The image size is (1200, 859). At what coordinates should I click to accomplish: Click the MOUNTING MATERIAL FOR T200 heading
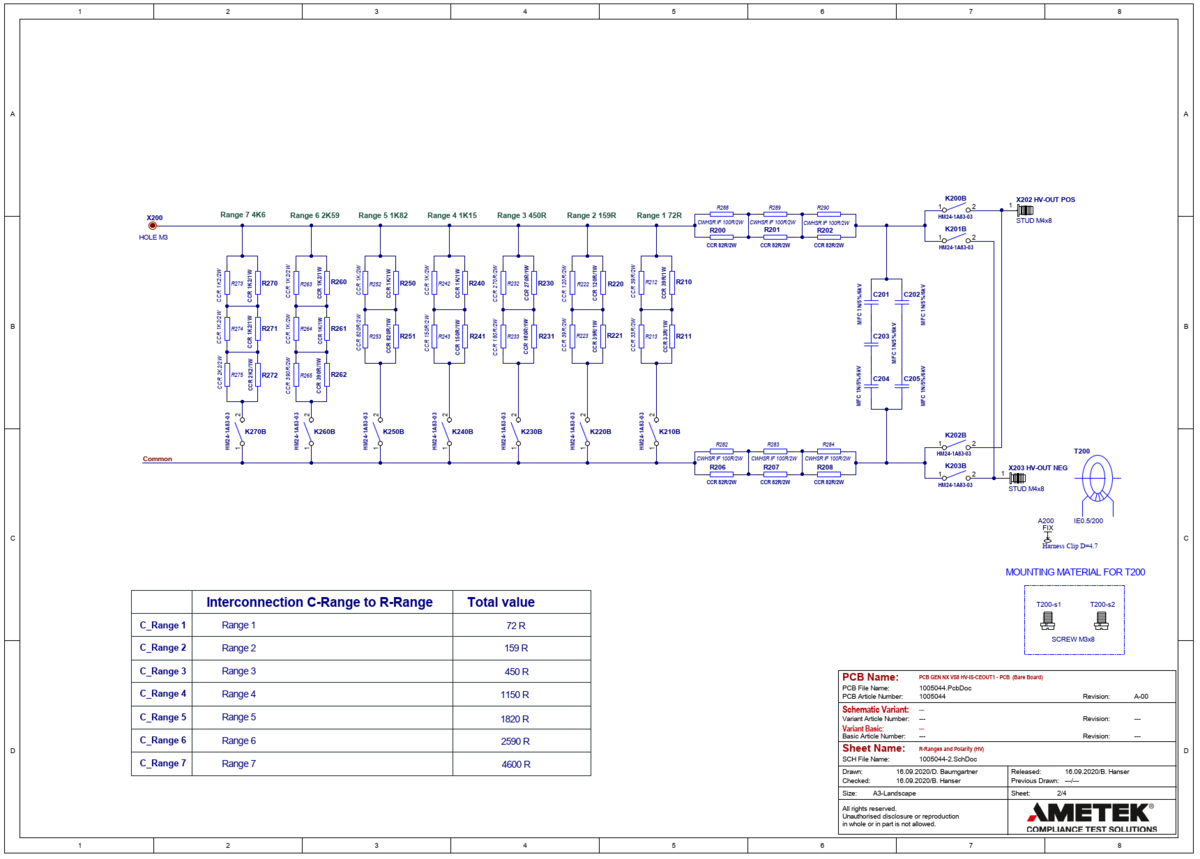click(1074, 573)
